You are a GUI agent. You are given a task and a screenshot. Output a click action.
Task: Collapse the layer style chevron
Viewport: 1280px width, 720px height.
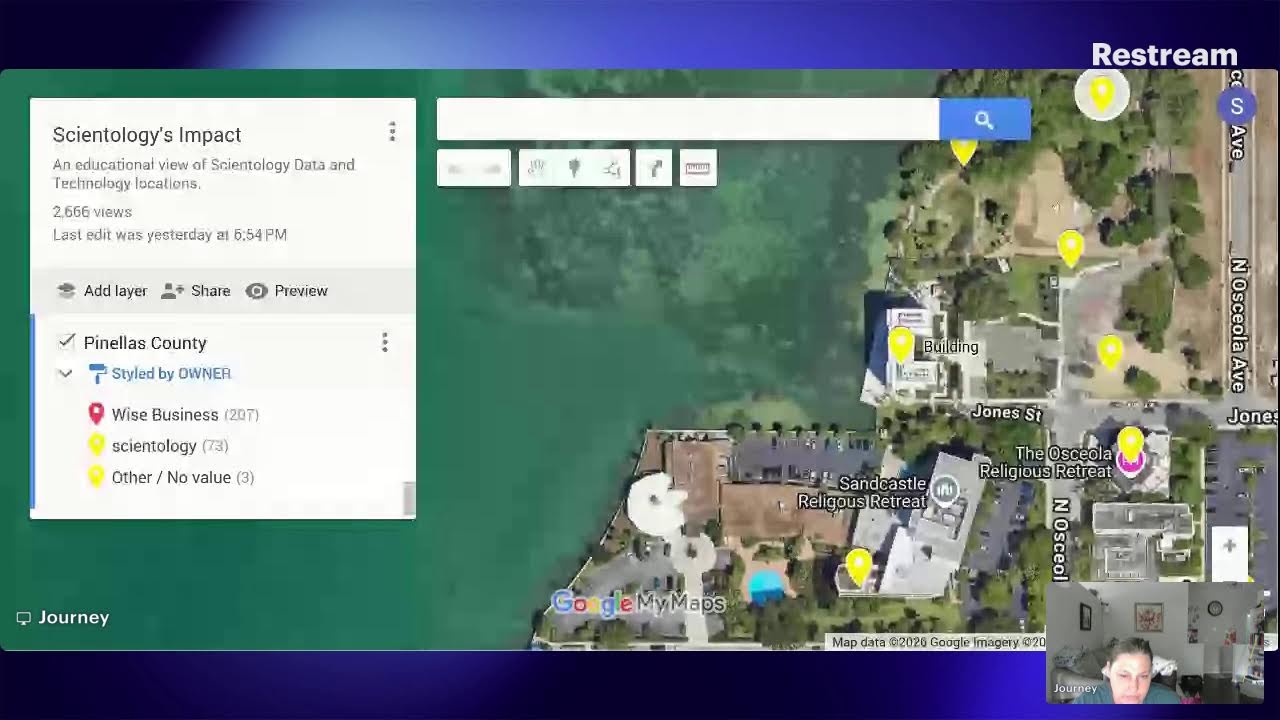(65, 374)
